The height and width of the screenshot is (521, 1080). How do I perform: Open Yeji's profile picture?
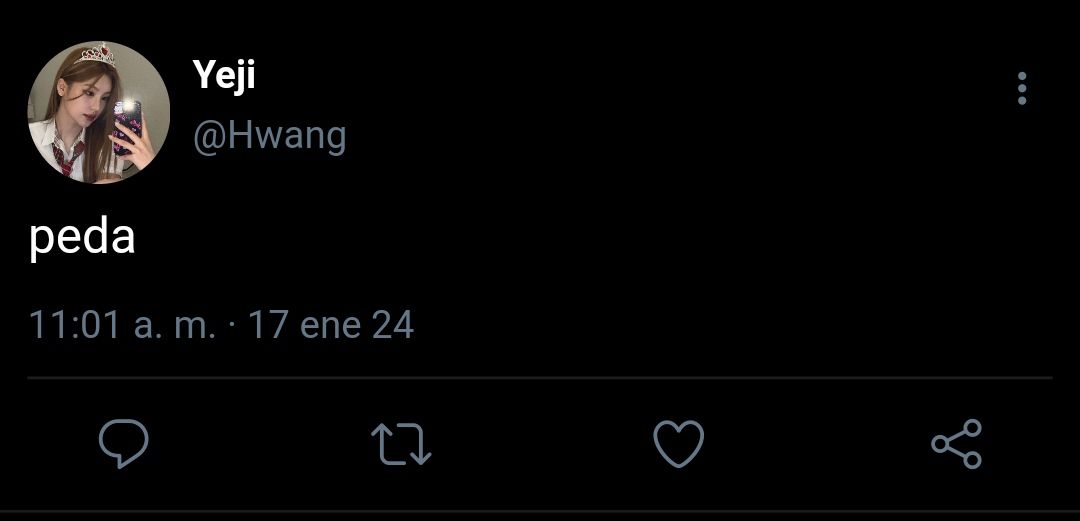[98, 112]
